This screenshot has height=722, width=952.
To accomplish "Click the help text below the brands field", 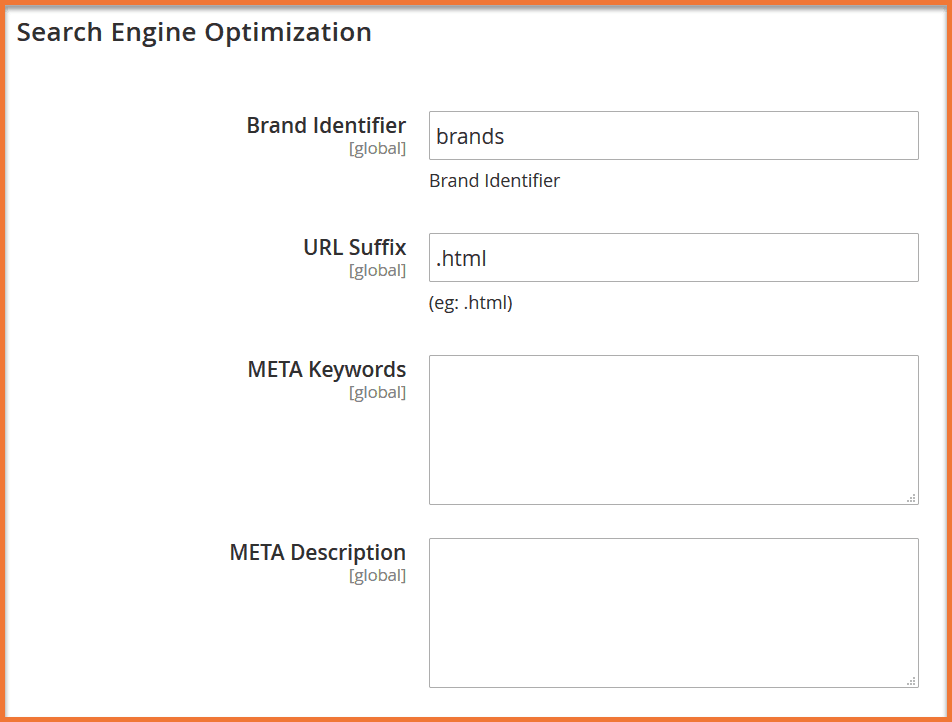I will [494, 181].
